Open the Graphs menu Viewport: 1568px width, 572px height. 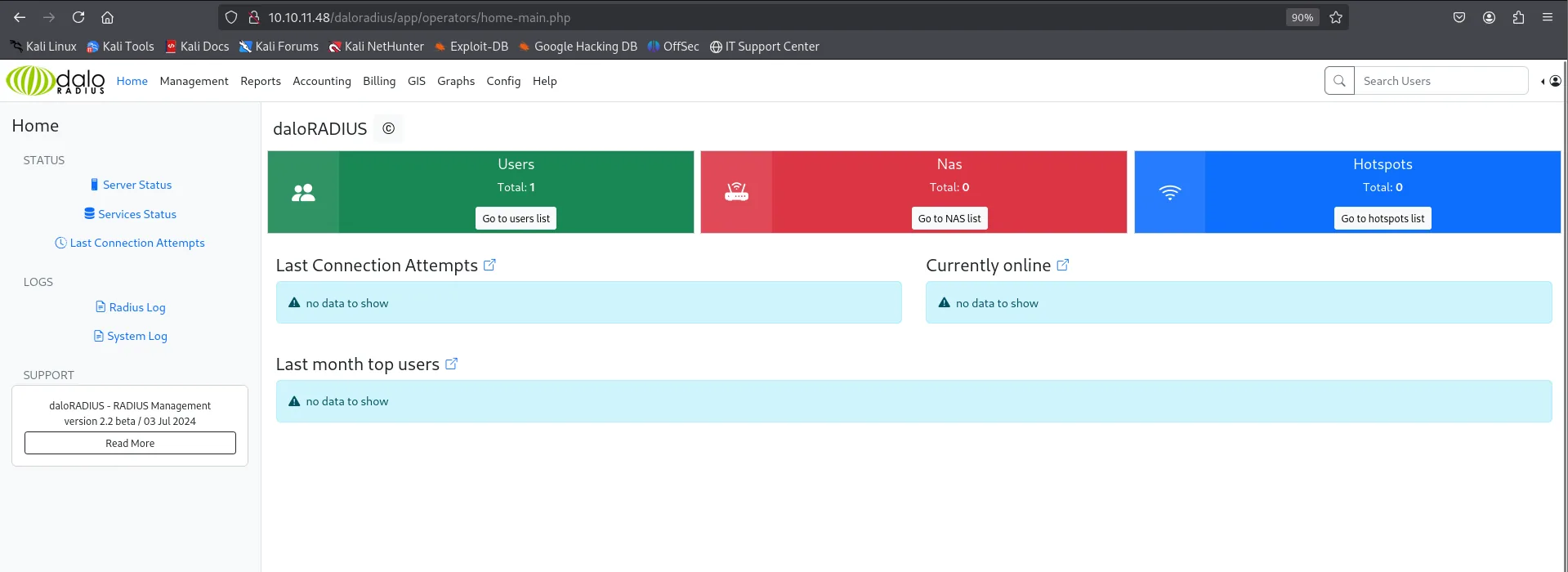[x=456, y=81]
